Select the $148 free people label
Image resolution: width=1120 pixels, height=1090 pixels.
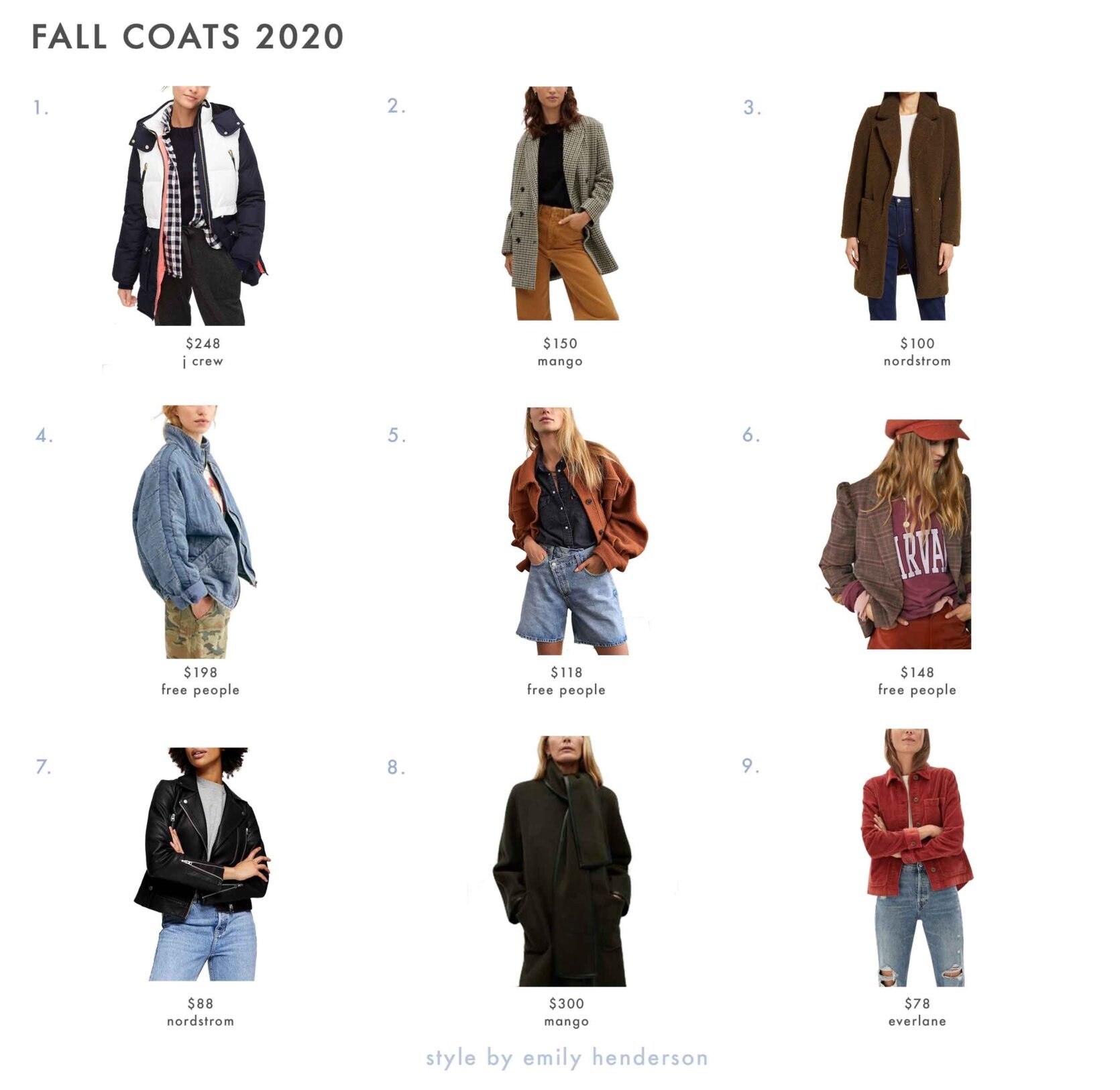click(917, 681)
